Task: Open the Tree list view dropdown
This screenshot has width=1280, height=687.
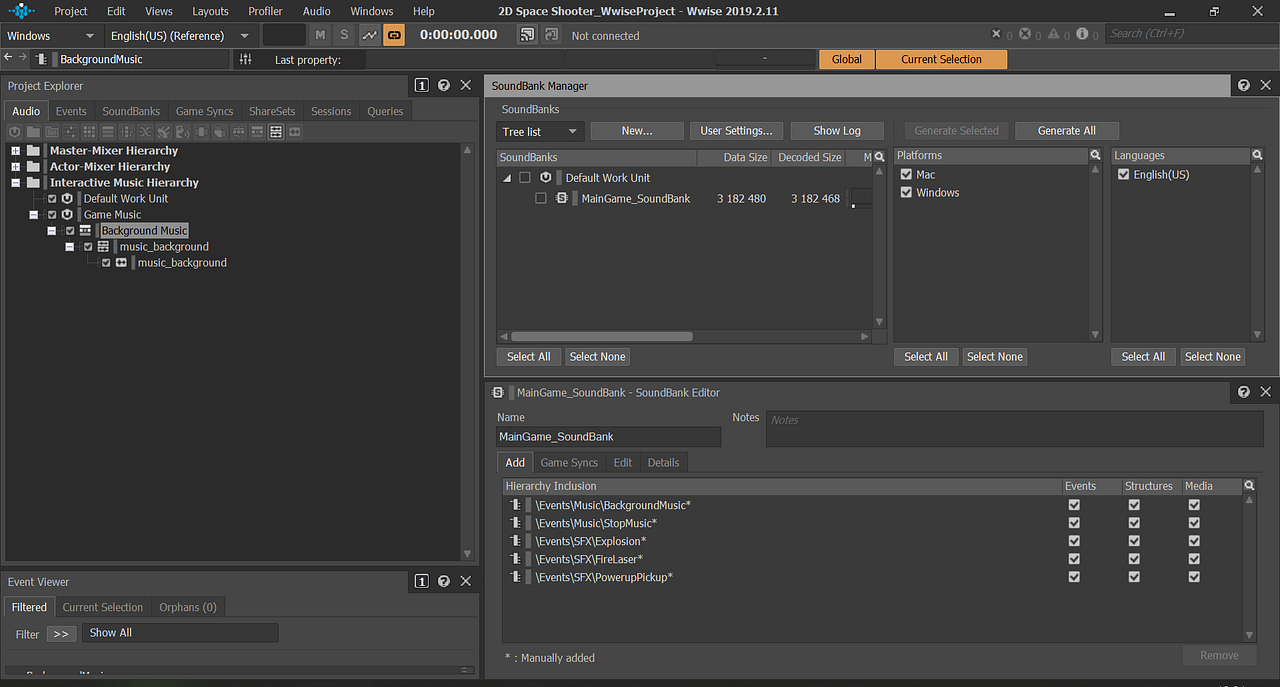Action: (x=539, y=131)
